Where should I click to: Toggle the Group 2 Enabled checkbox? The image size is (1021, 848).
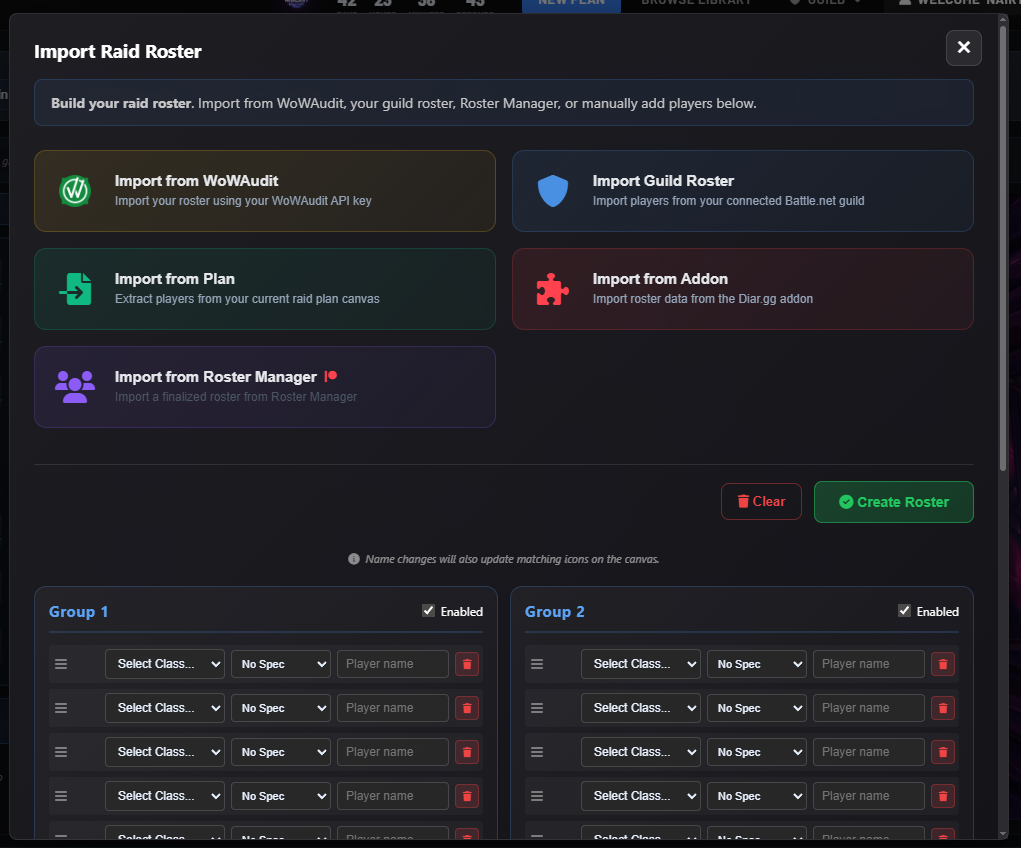tap(904, 610)
